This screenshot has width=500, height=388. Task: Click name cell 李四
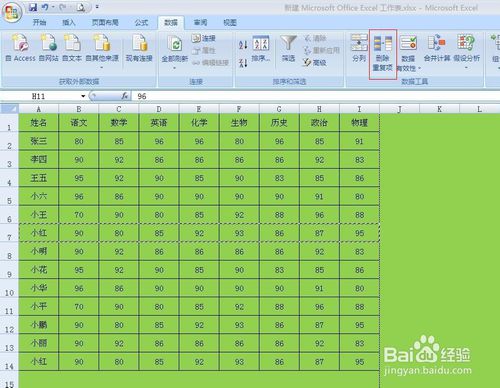[x=39, y=159]
